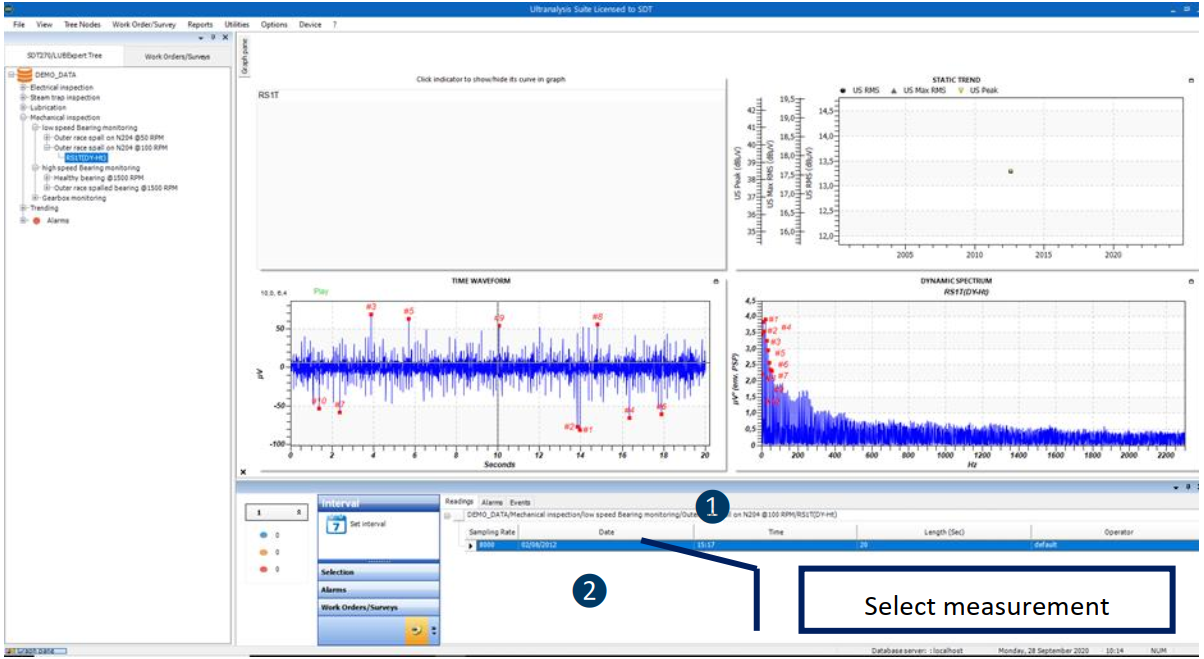Click Play above the time waveform
The image size is (1204, 659).
point(321,291)
